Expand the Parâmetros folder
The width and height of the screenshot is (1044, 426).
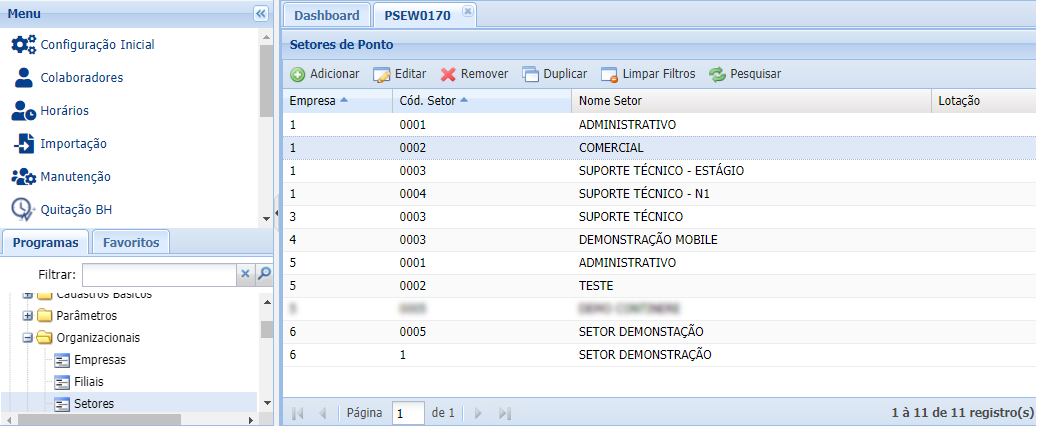[28, 315]
